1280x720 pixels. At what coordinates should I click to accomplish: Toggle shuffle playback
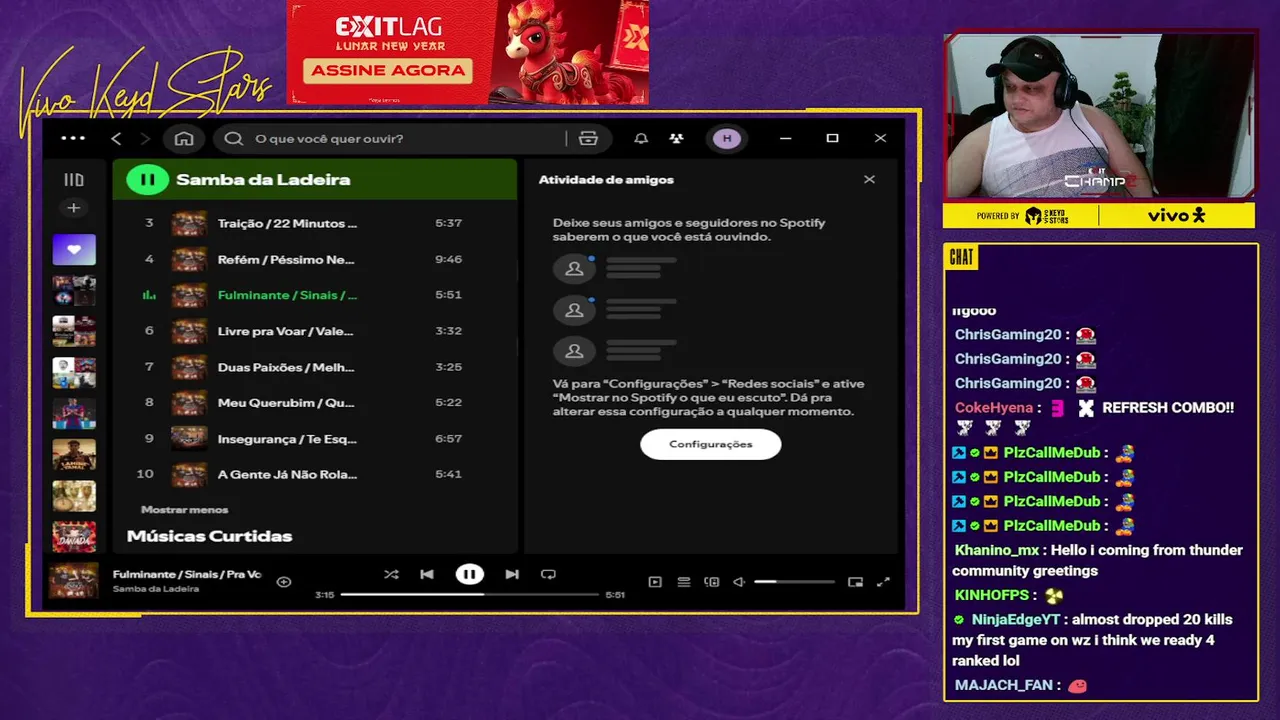click(x=391, y=574)
